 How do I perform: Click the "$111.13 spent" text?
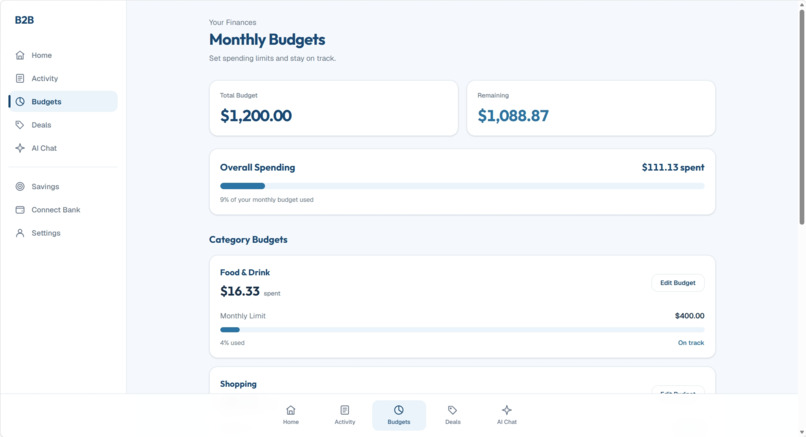pos(673,167)
